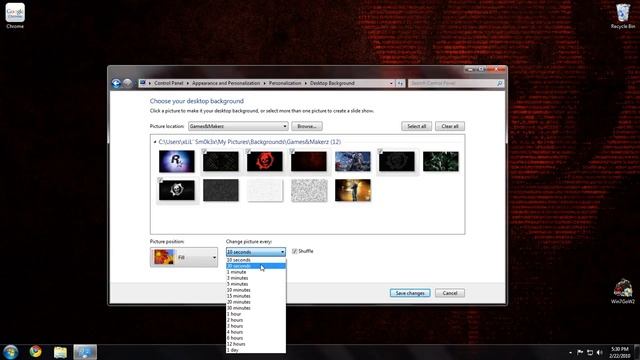This screenshot has width=640, height=360.
Task: Expand the Control Panel breadcrumb arrow
Action: [188, 83]
